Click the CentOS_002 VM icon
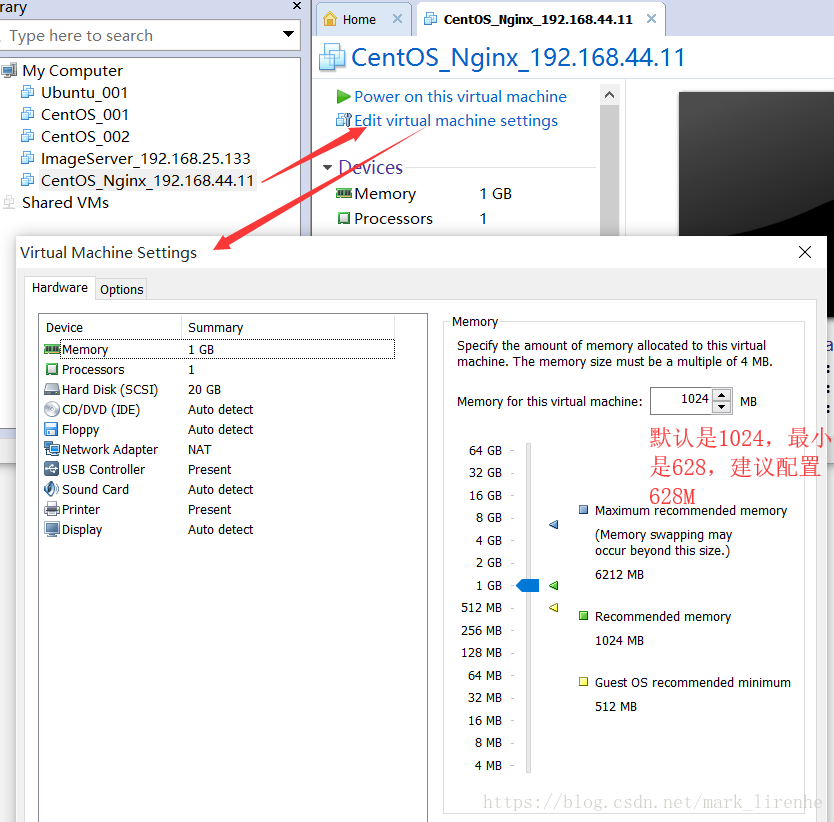 coord(27,137)
